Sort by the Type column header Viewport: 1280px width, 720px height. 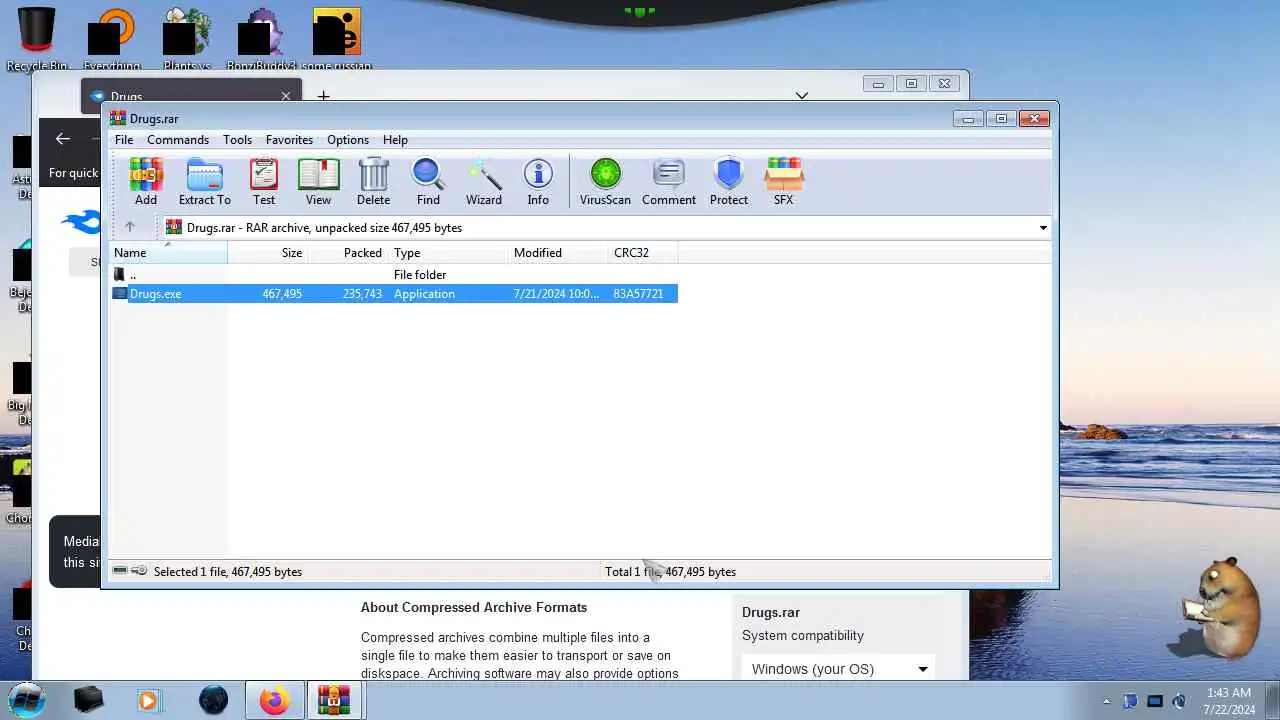point(448,253)
